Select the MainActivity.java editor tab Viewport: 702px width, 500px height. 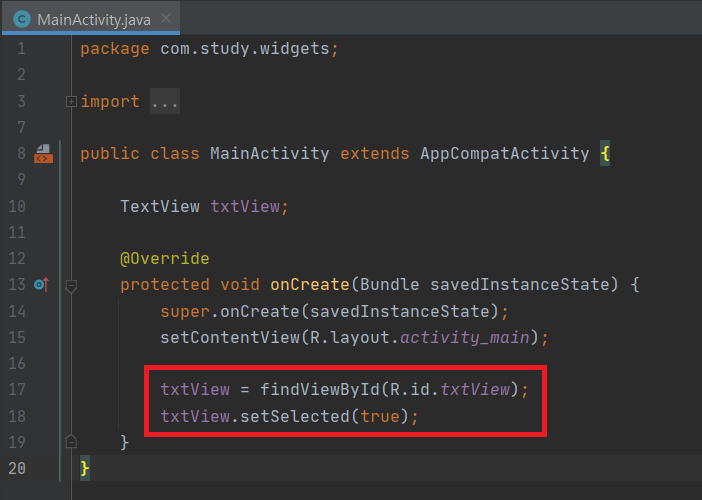(x=91, y=18)
